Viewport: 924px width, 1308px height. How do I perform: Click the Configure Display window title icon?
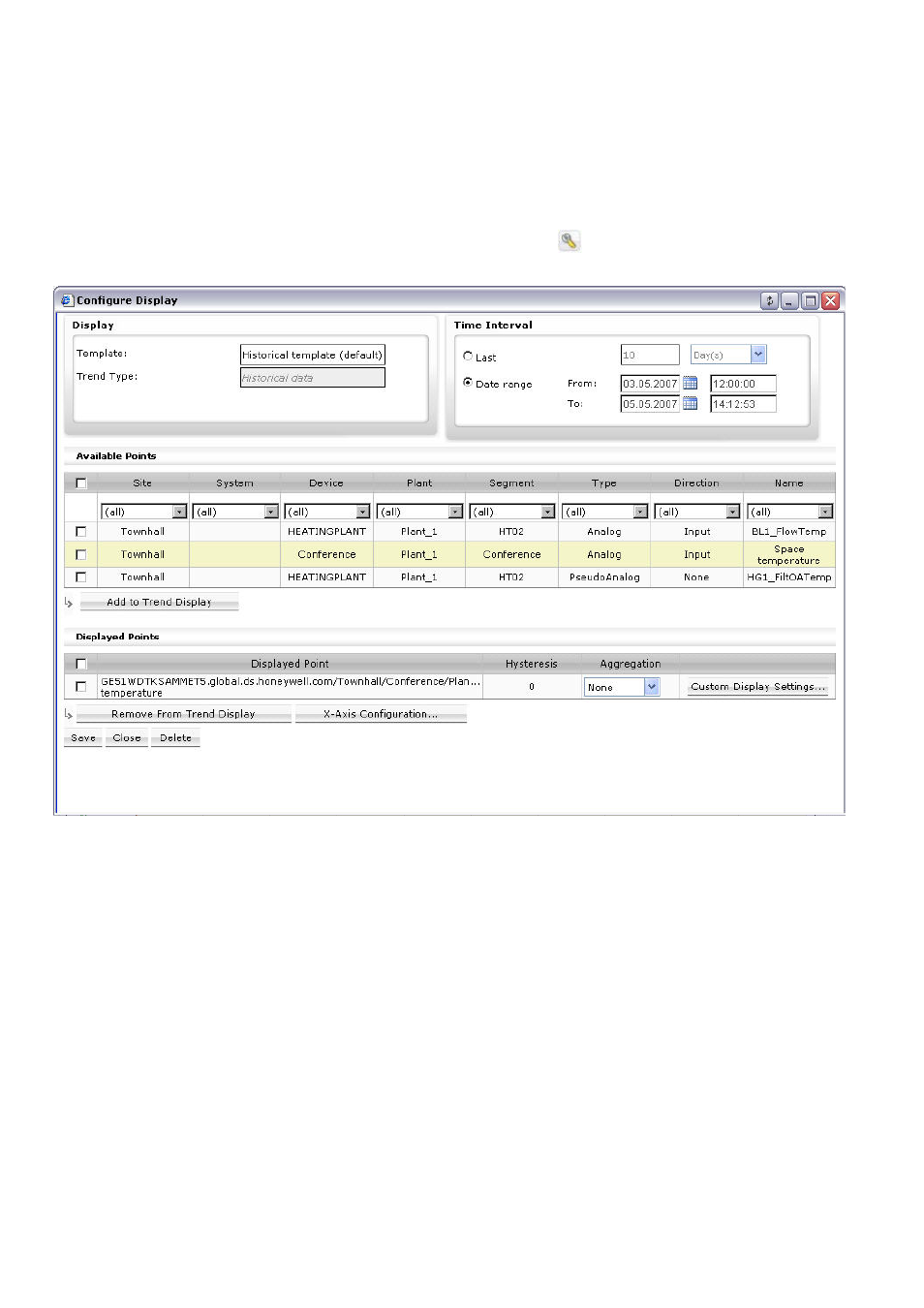point(67,300)
